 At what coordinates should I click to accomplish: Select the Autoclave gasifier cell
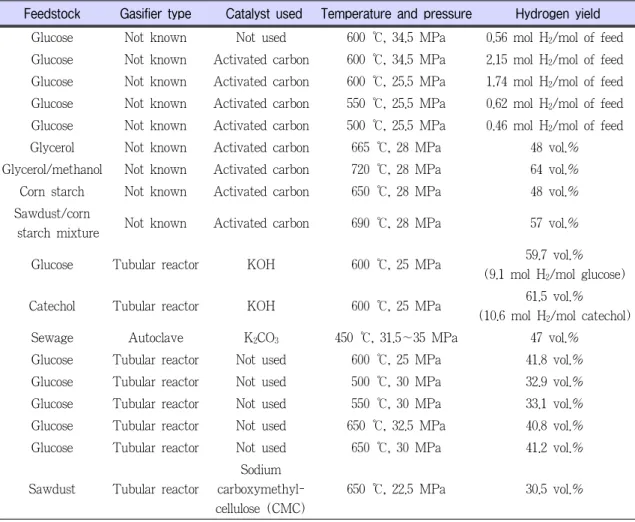[156, 338]
